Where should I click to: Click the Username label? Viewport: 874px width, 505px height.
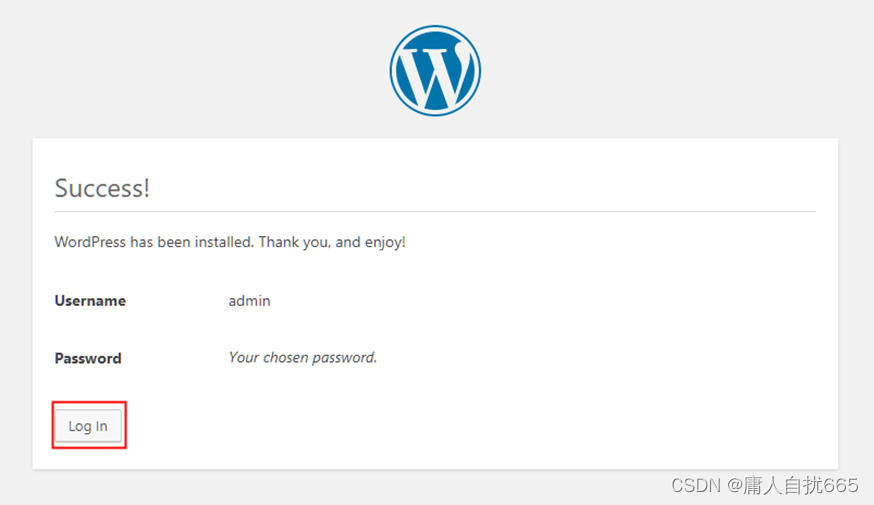pyautogui.click(x=90, y=301)
